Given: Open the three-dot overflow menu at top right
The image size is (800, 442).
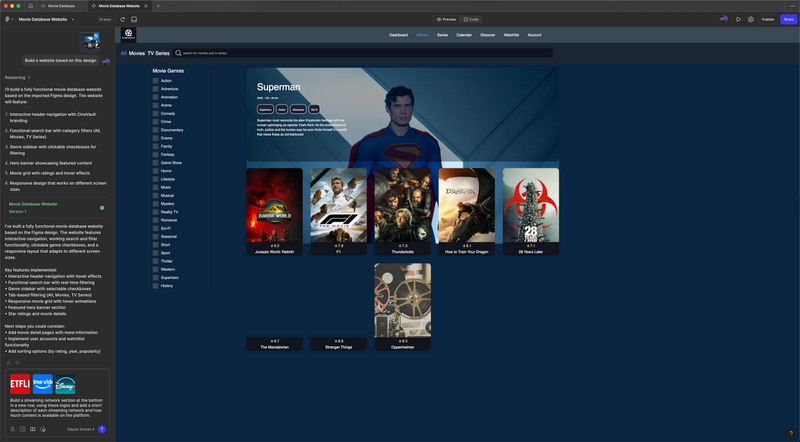Looking at the screenshot, I should 792,6.
